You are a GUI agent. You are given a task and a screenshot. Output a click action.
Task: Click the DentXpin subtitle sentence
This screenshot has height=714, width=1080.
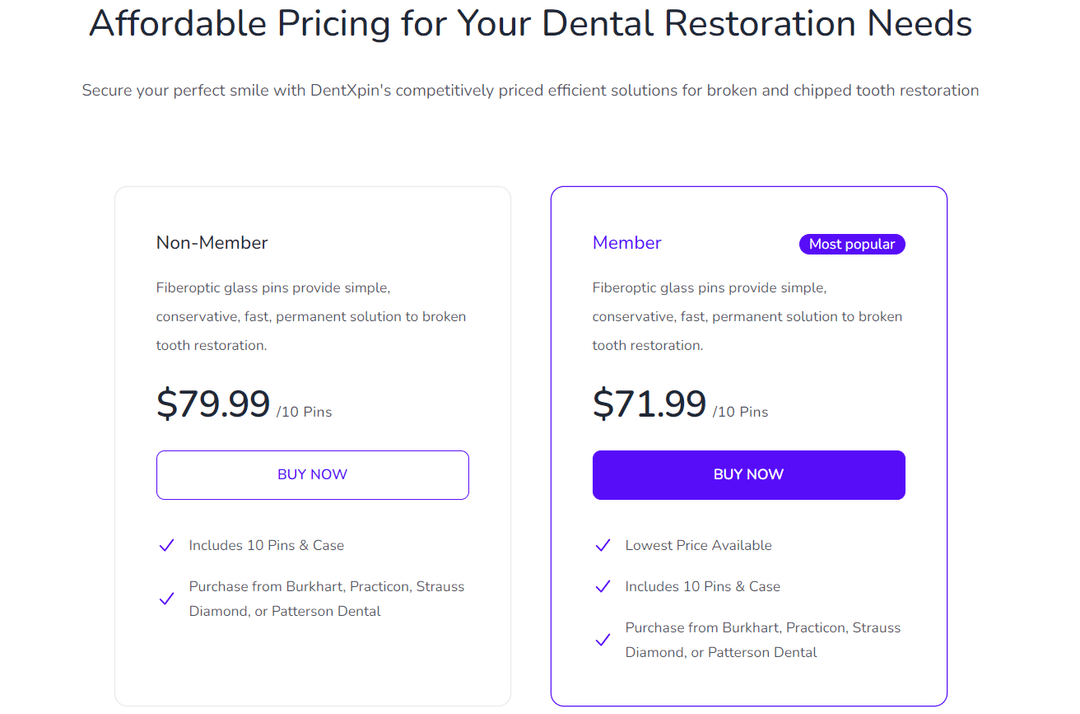click(530, 91)
